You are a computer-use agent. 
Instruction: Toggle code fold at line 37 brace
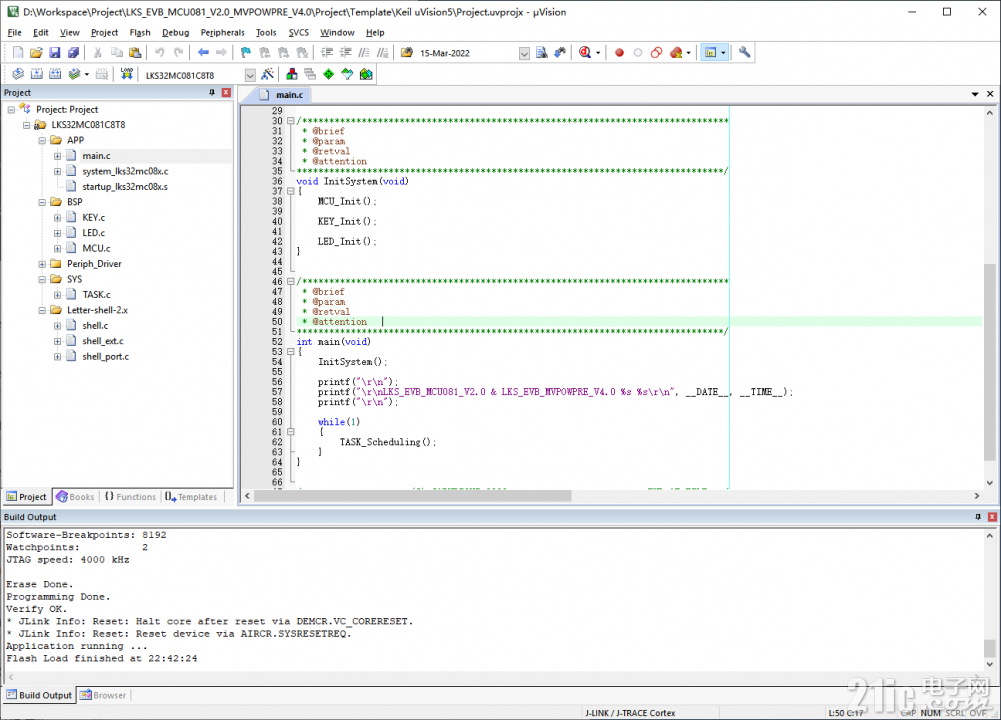(x=290, y=191)
